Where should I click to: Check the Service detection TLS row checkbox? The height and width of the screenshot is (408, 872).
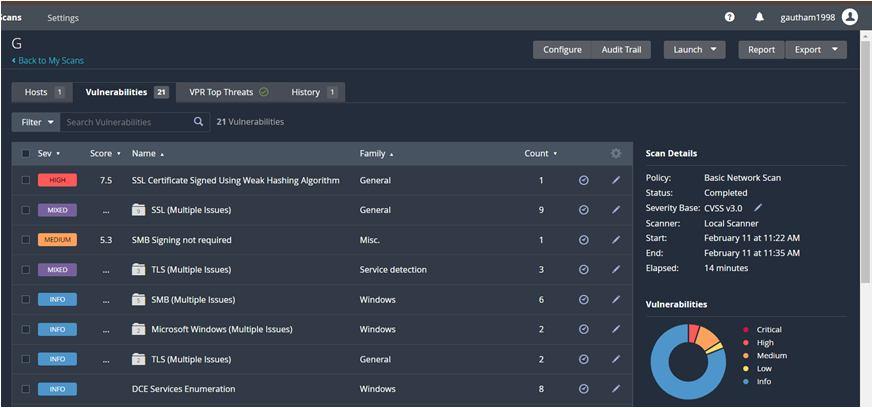26,270
